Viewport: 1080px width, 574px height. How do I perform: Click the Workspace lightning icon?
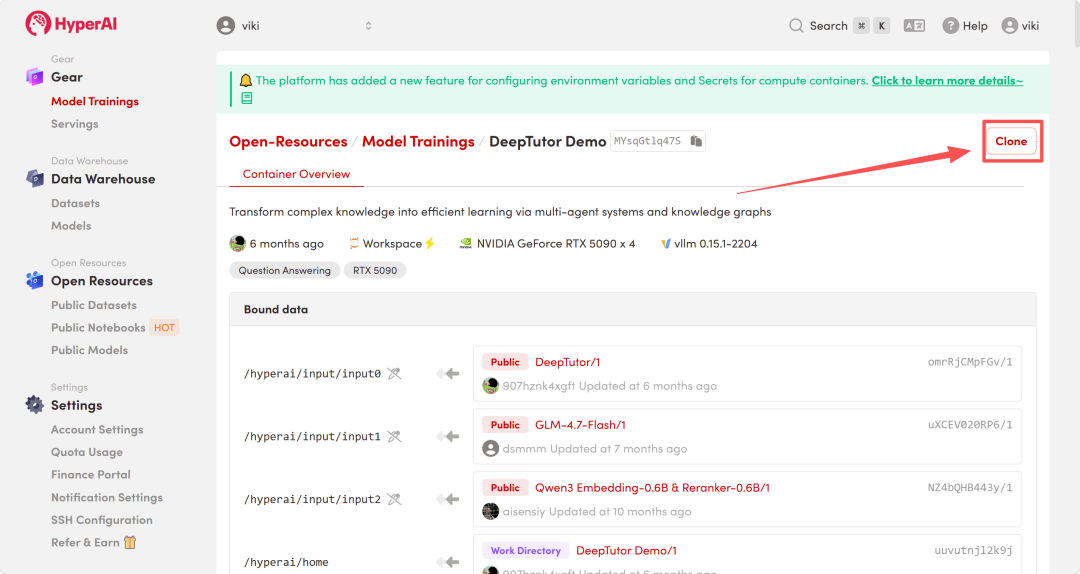[430, 243]
